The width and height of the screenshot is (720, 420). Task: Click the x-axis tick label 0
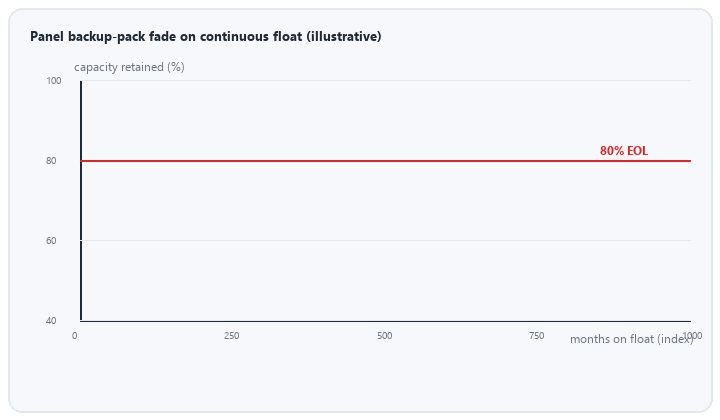pos(74,336)
